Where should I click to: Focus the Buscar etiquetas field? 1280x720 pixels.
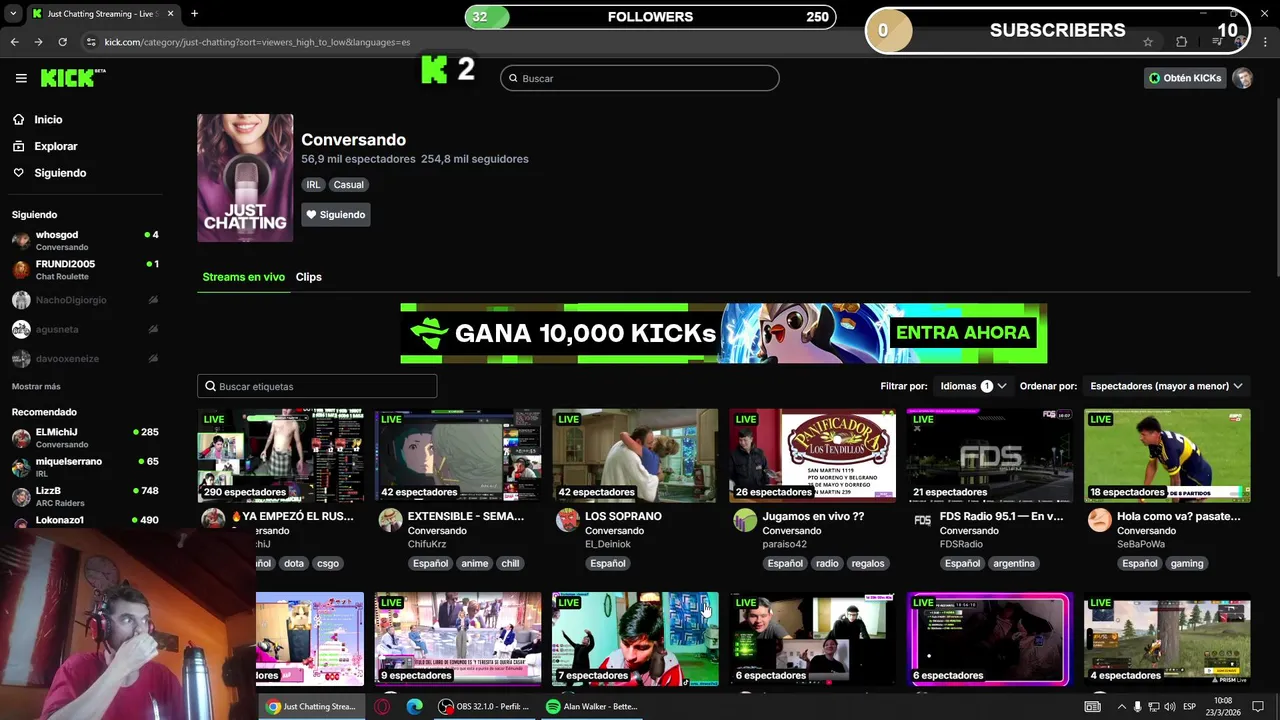click(x=317, y=386)
